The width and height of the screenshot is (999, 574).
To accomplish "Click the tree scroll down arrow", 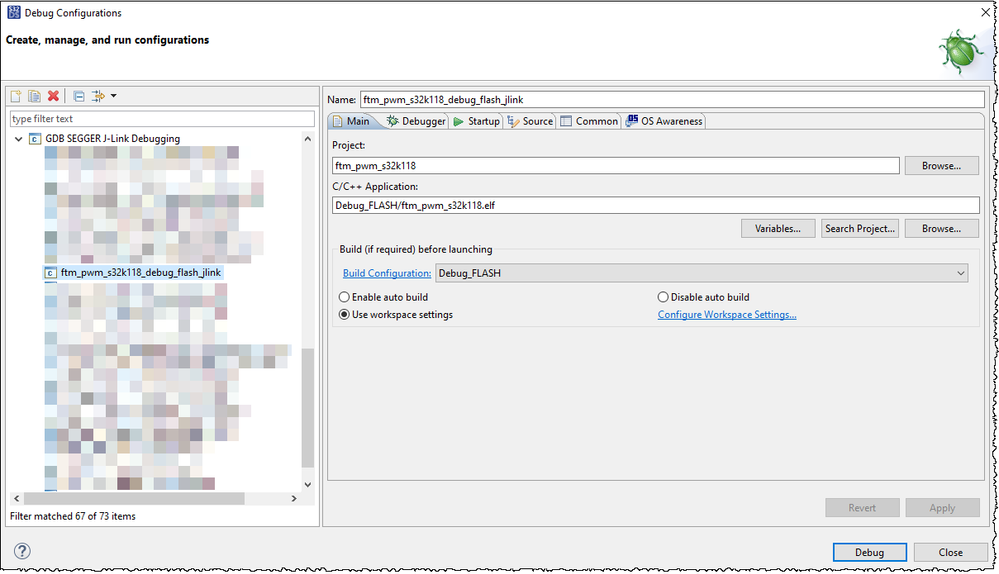I will [x=308, y=485].
